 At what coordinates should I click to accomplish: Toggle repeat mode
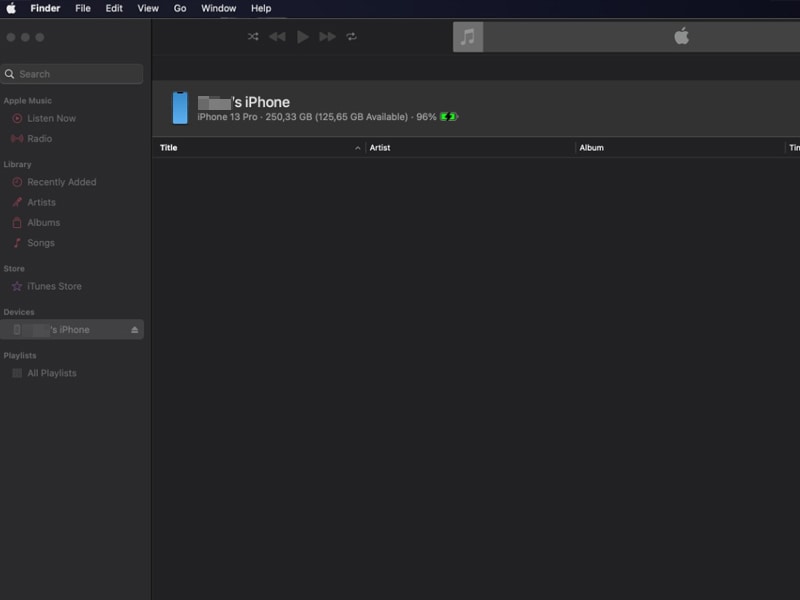[x=352, y=37]
